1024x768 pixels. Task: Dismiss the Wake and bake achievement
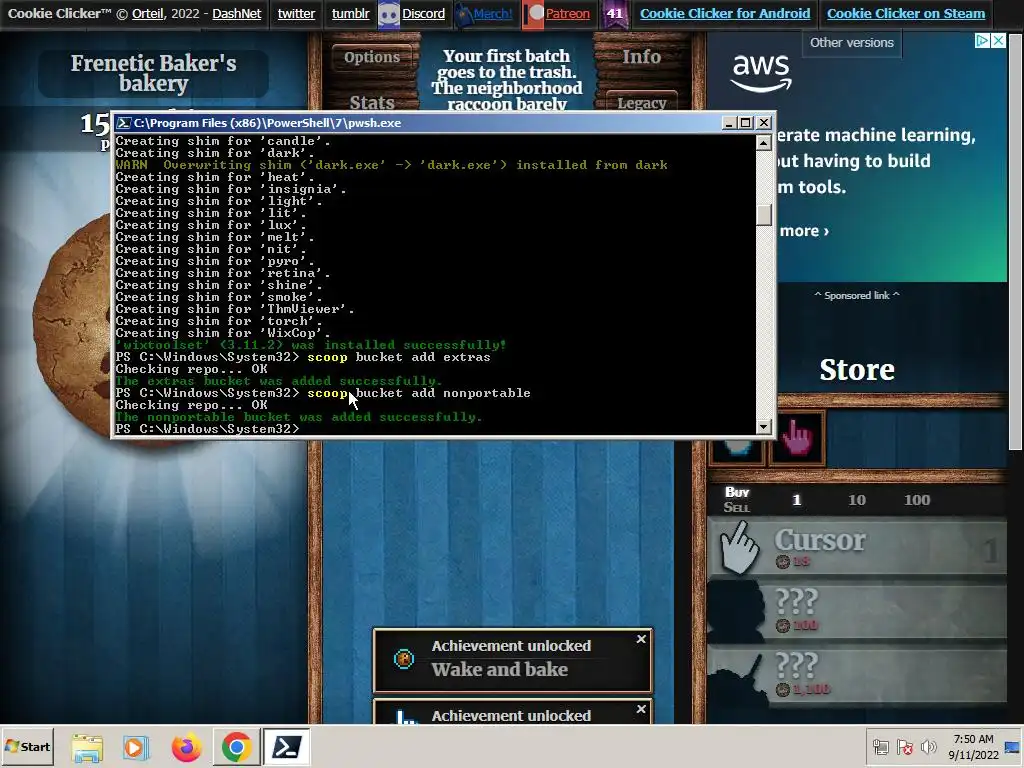[x=641, y=639]
